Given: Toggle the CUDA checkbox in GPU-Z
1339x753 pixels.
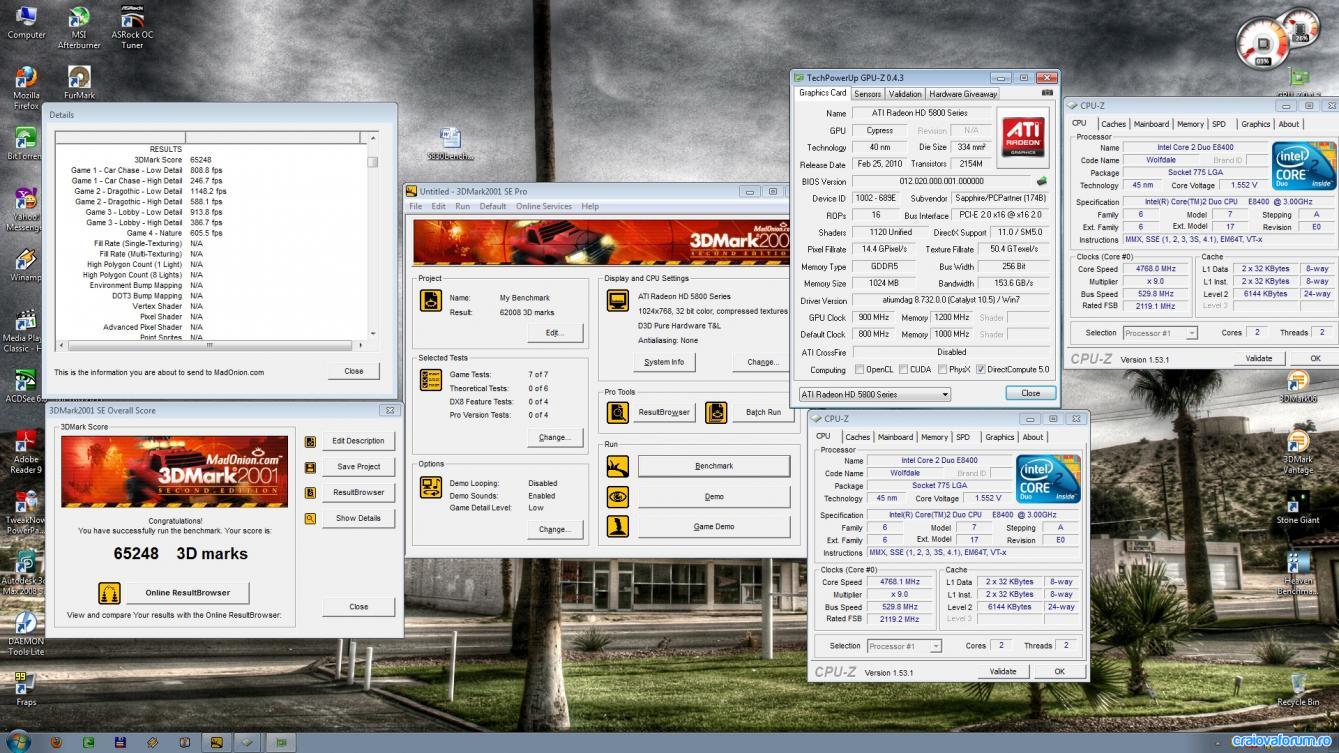Looking at the screenshot, I should click(x=903, y=370).
